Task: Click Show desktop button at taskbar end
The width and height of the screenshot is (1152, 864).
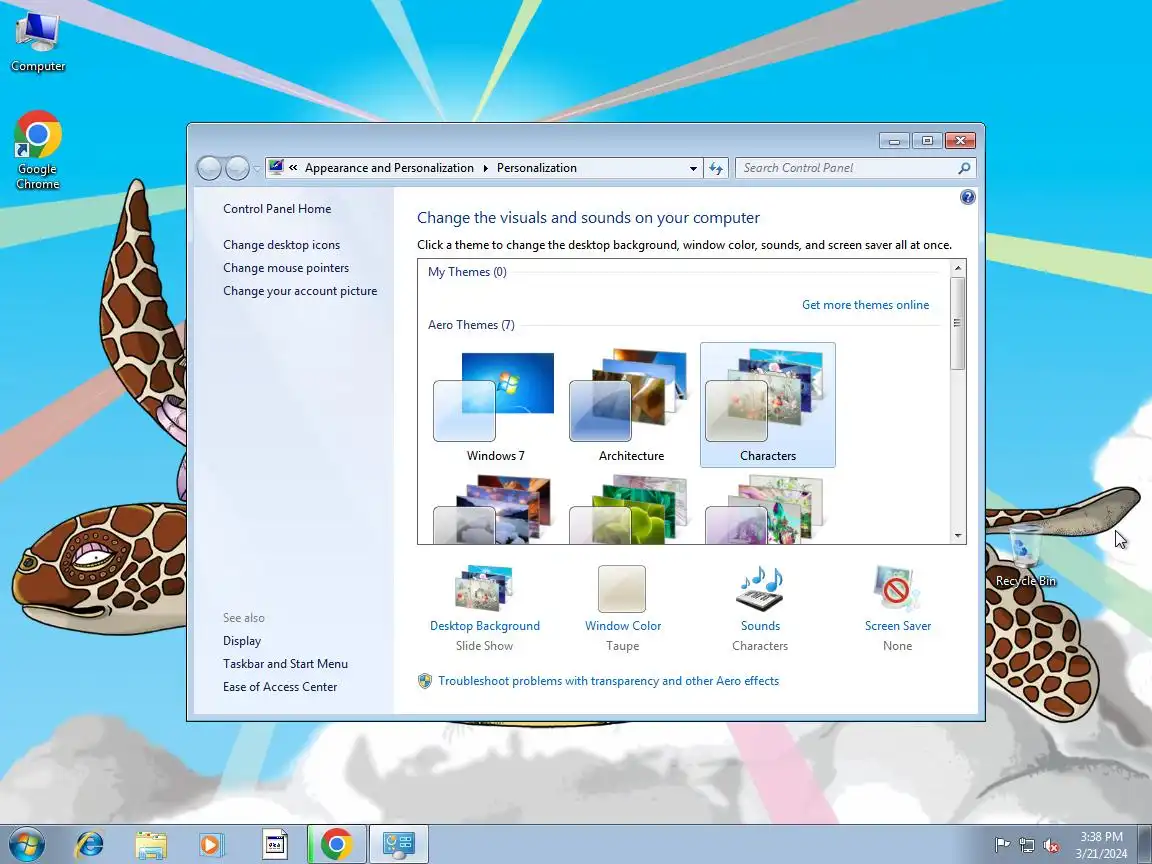Action: pos(1145,845)
